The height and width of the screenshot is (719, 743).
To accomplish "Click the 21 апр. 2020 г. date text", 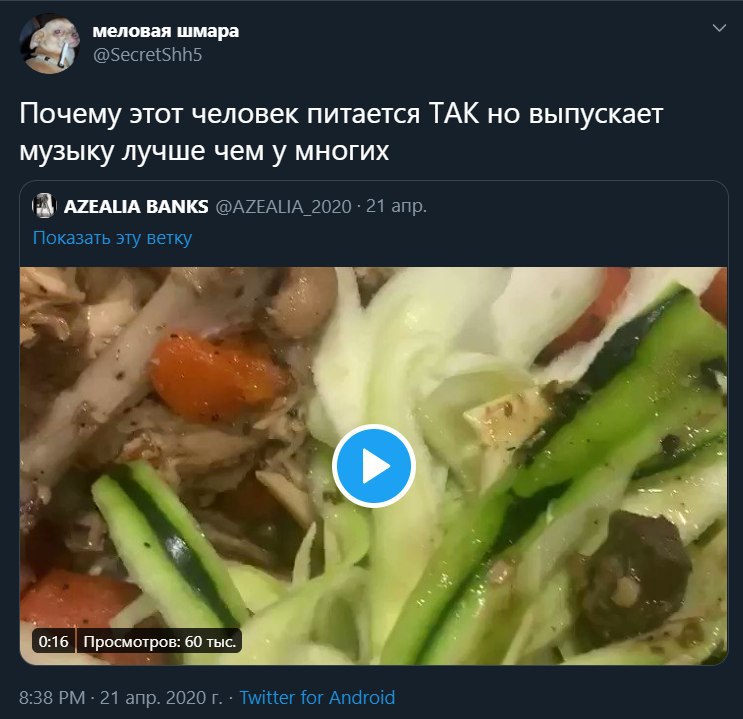I will (161, 697).
